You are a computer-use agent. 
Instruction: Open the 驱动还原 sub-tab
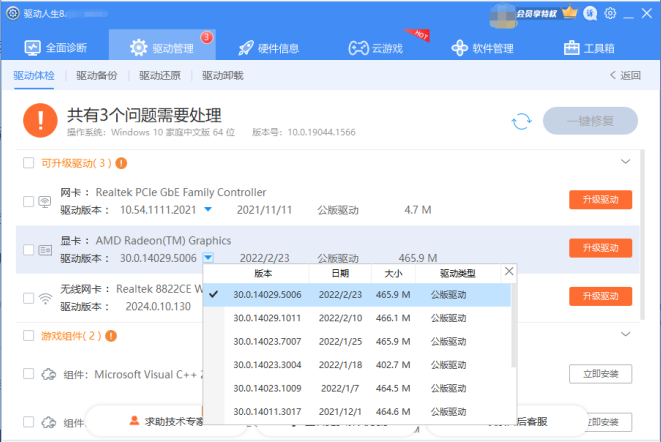[160, 75]
